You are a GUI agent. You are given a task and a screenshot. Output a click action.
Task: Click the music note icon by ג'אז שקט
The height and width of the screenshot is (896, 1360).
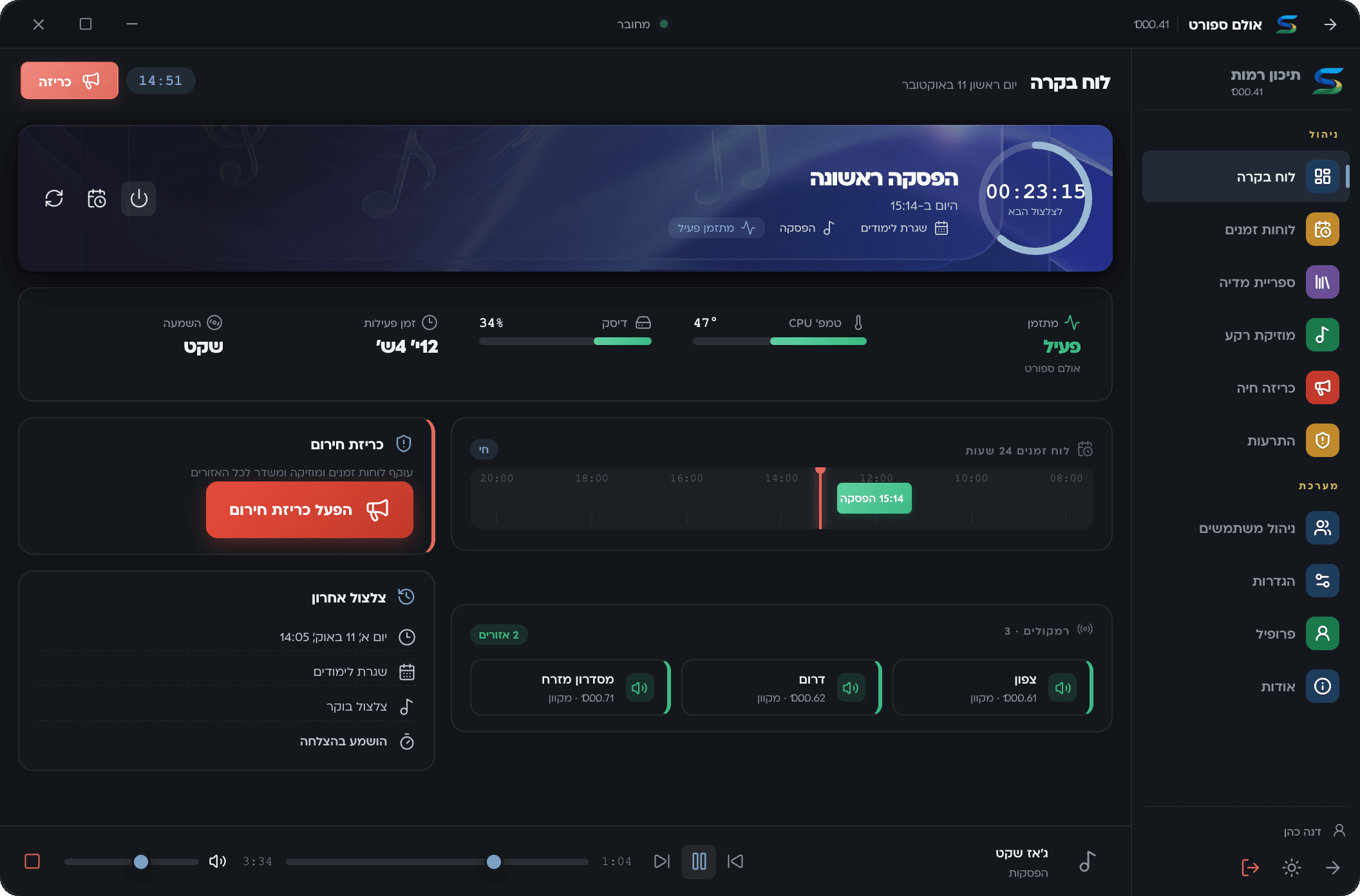(x=1087, y=861)
